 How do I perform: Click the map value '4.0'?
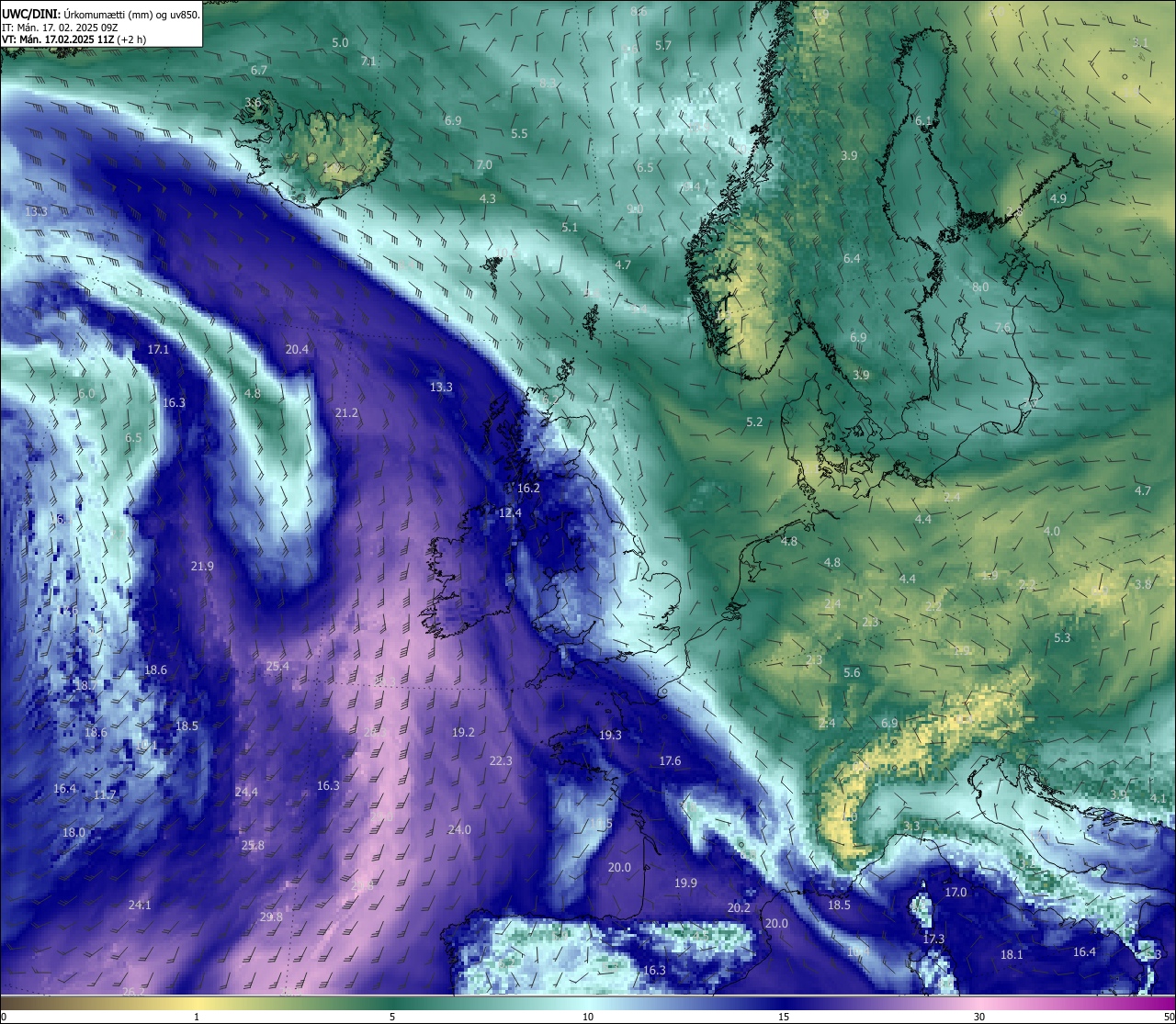(x=1052, y=531)
